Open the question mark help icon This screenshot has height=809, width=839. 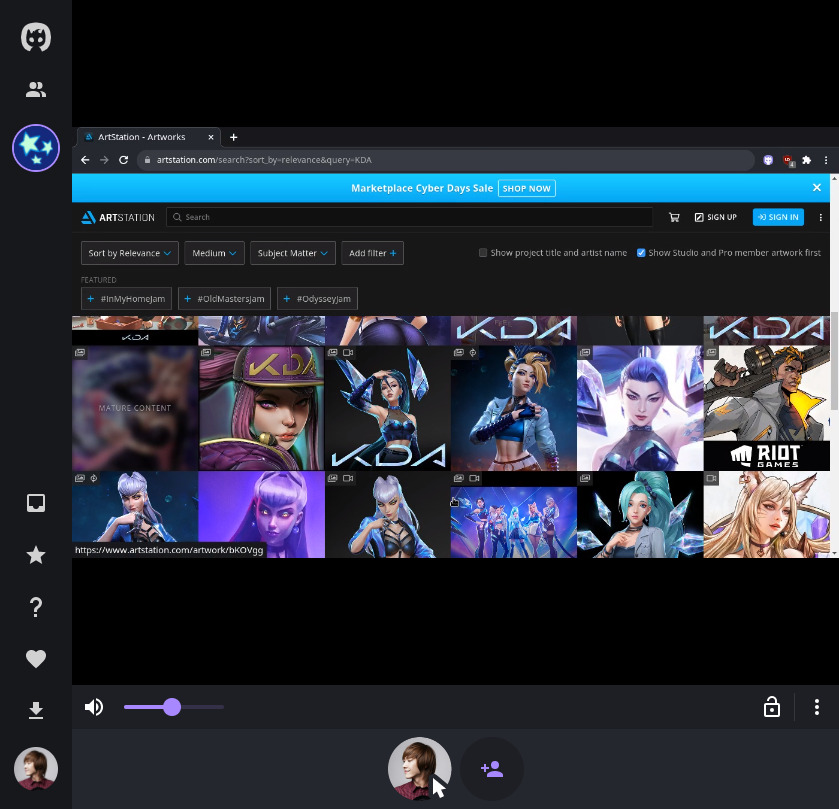36,607
